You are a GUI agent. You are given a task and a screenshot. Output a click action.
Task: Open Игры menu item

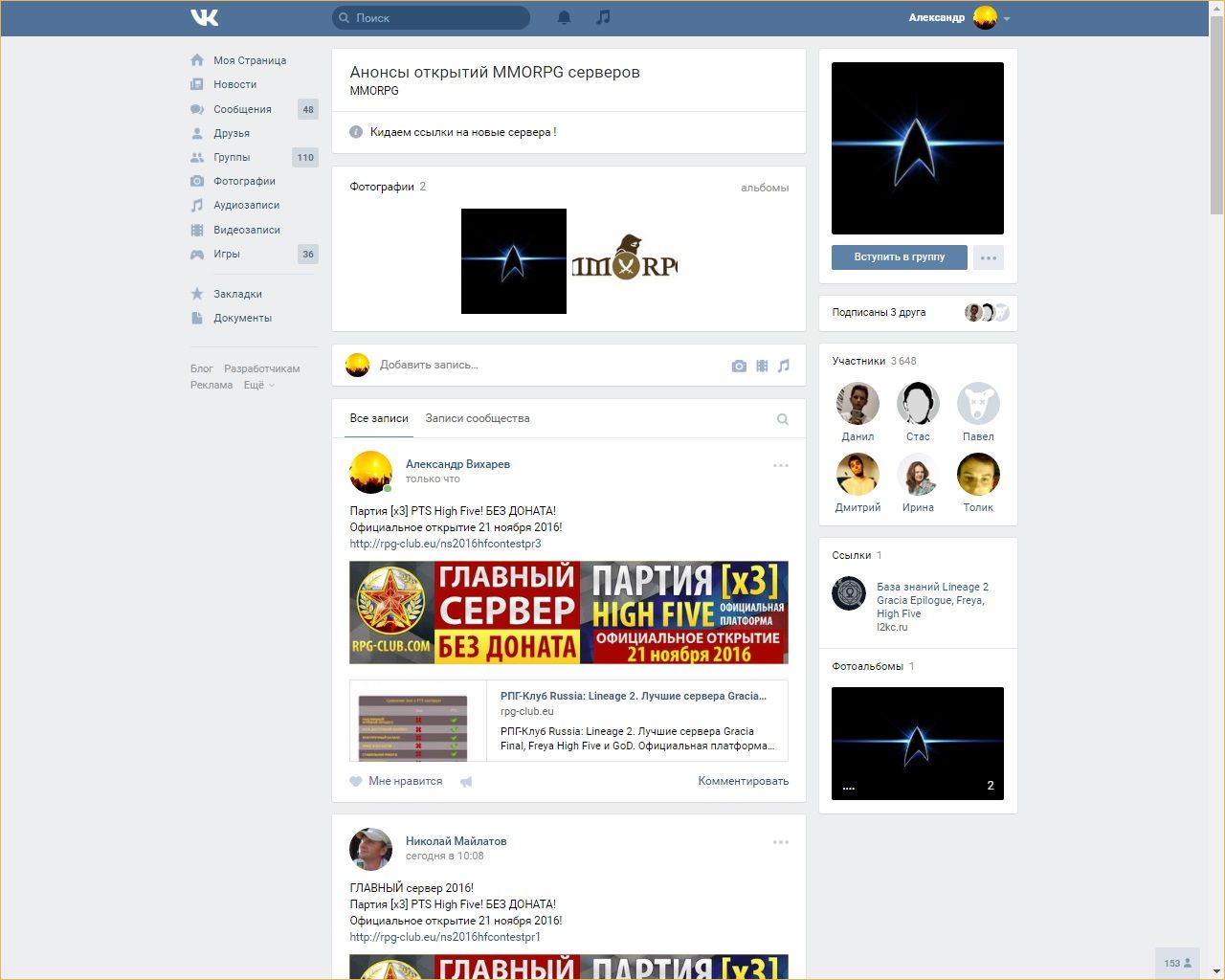(254, 254)
